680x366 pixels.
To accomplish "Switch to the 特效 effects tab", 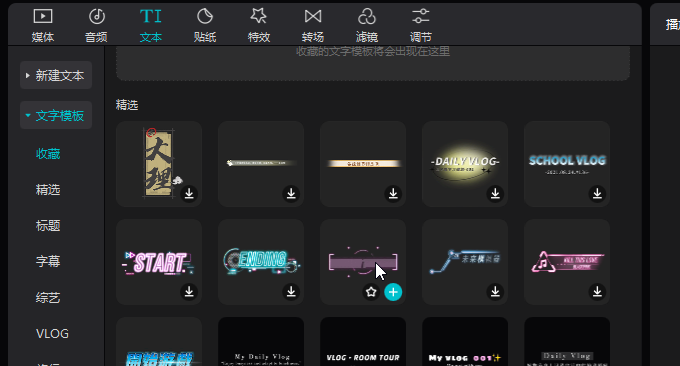I will (x=259, y=26).
